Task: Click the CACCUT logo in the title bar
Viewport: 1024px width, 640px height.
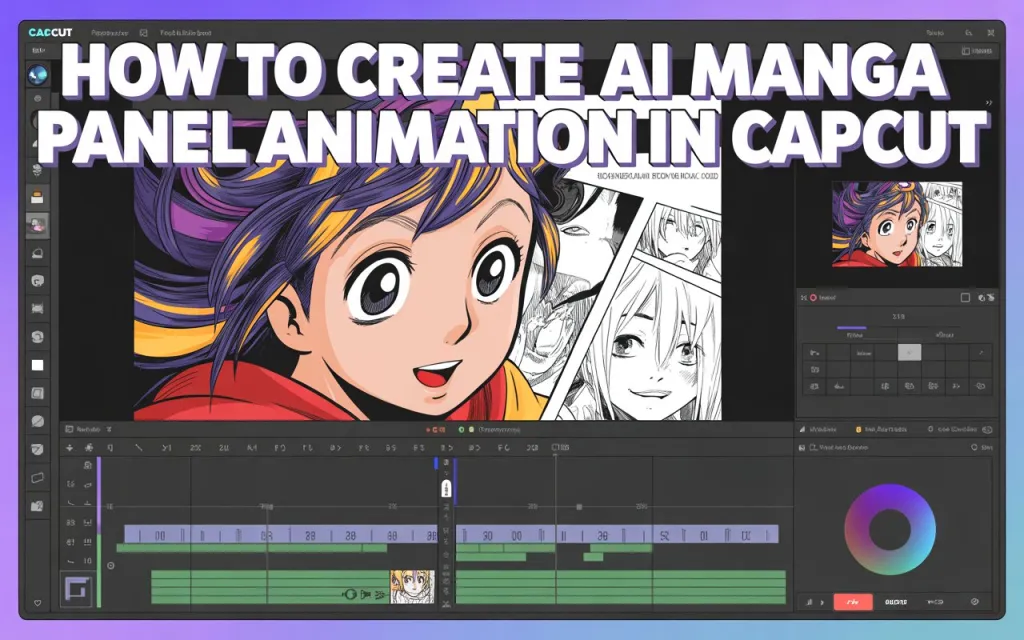Action: tap(50, 32)
